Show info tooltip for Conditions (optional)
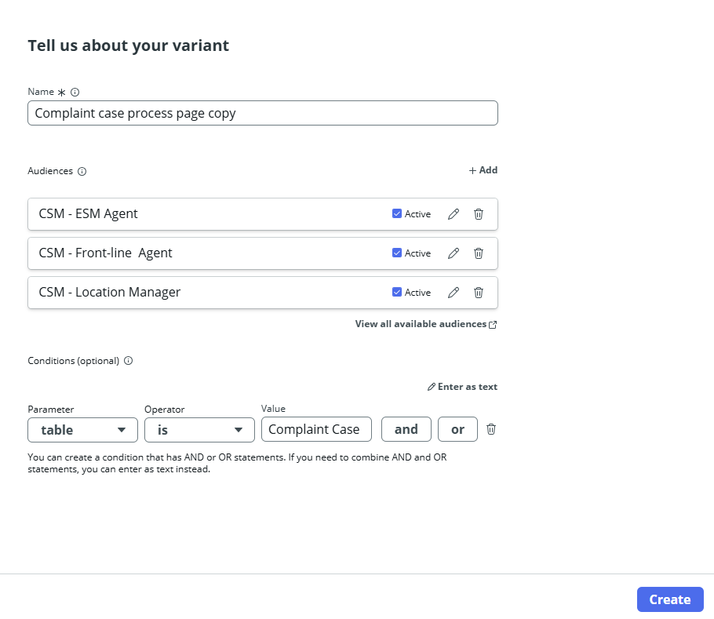This screenshot has width=714, height=619. coord(128,361)
